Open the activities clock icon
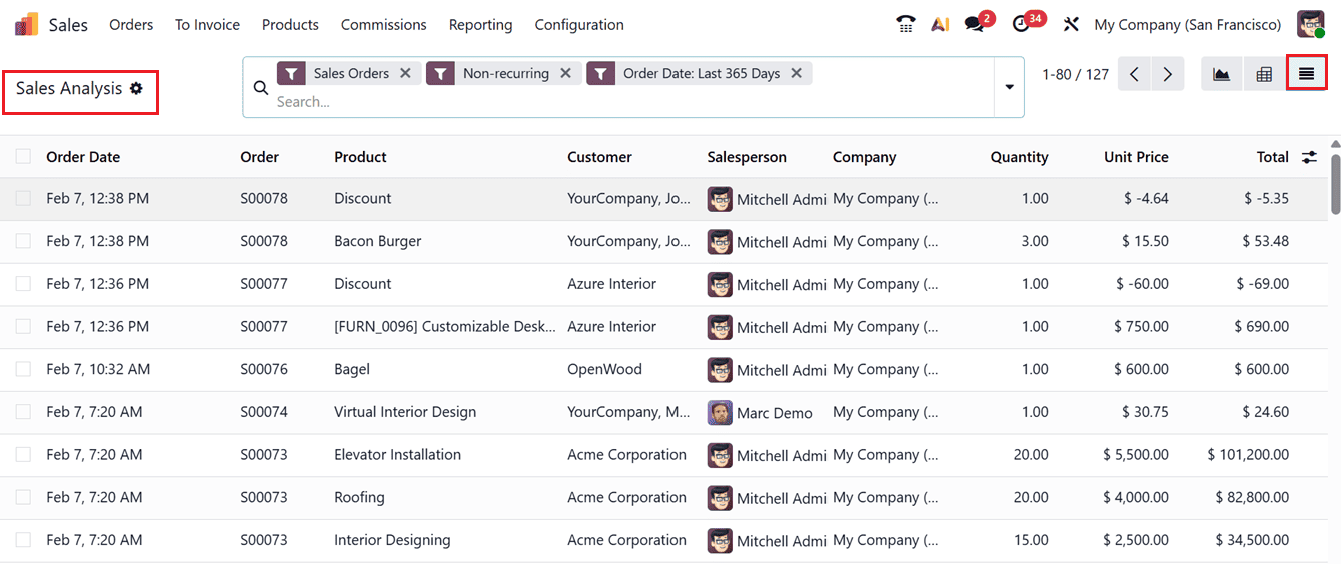Screen dimensions: 1341x564 1021,24
